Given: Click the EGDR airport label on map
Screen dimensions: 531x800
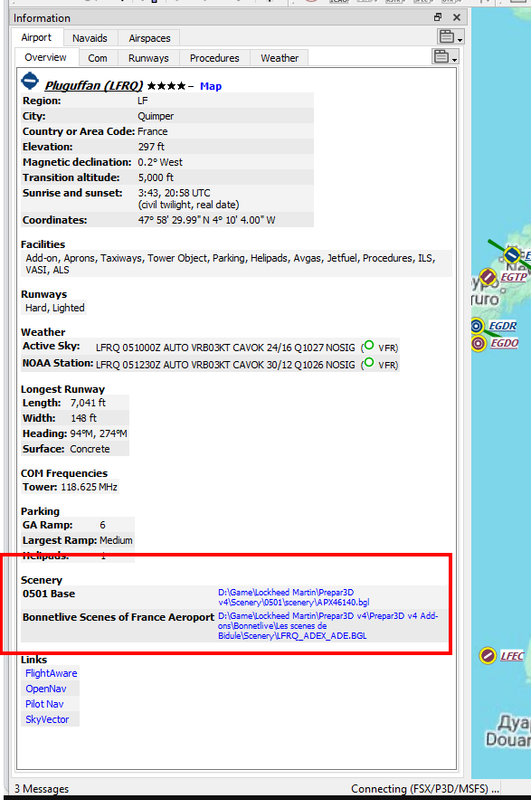Looking at the screenshot, I should (502, 326).
